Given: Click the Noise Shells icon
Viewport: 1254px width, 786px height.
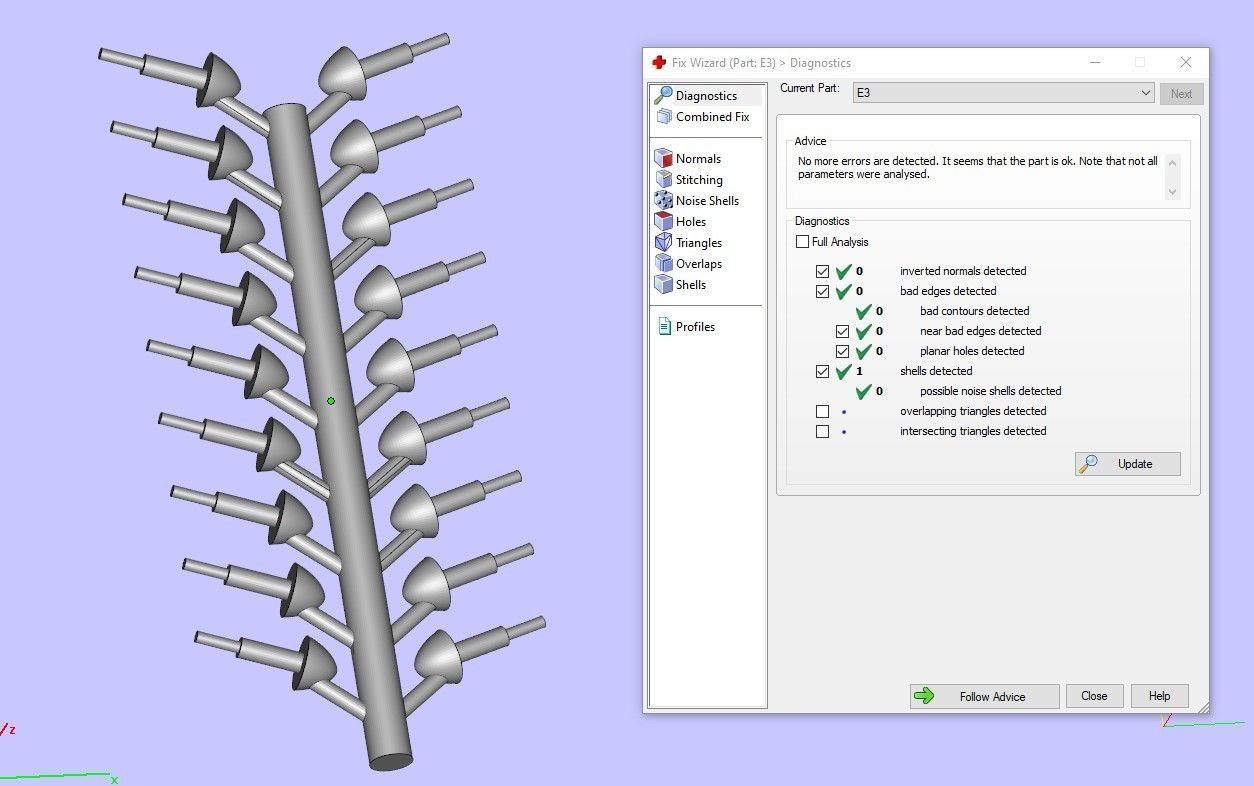Looking at the screenshot, I should pyautogui.click(x=663, y=200).
